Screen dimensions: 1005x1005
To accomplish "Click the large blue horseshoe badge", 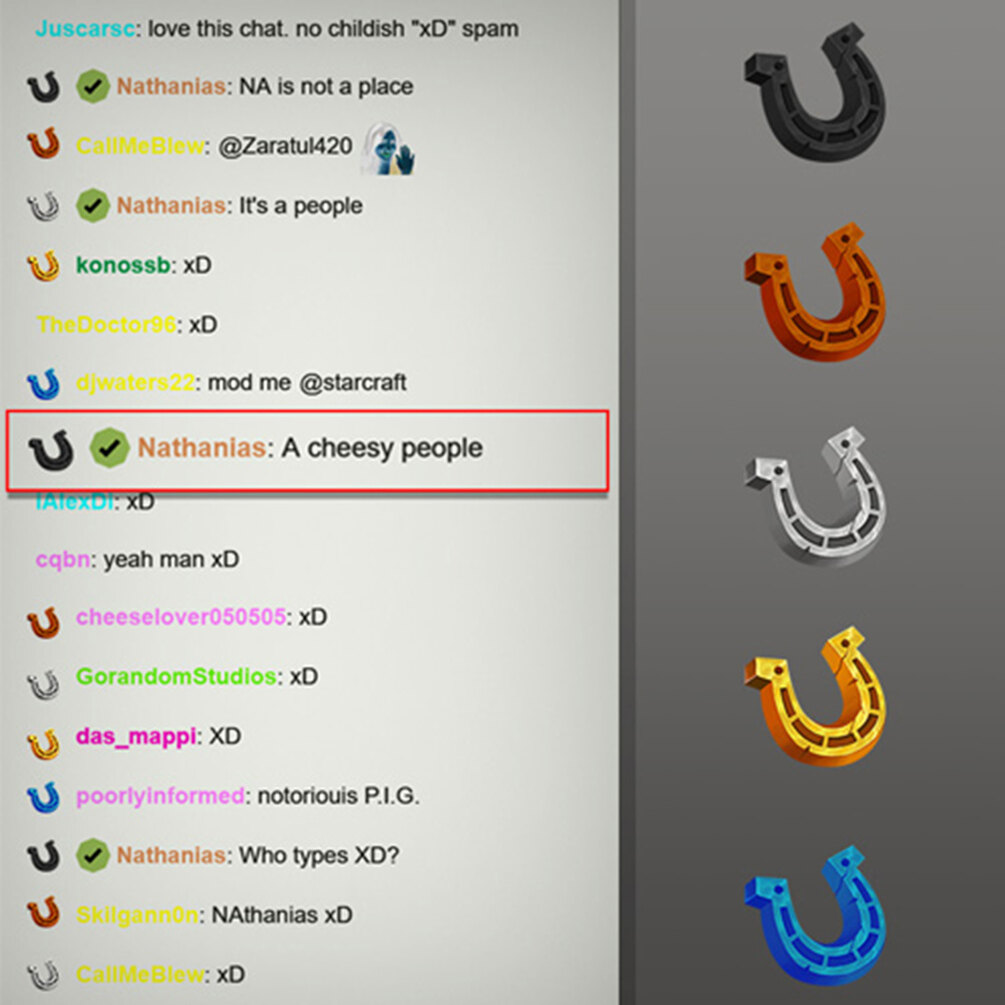I will click(815, 916).
